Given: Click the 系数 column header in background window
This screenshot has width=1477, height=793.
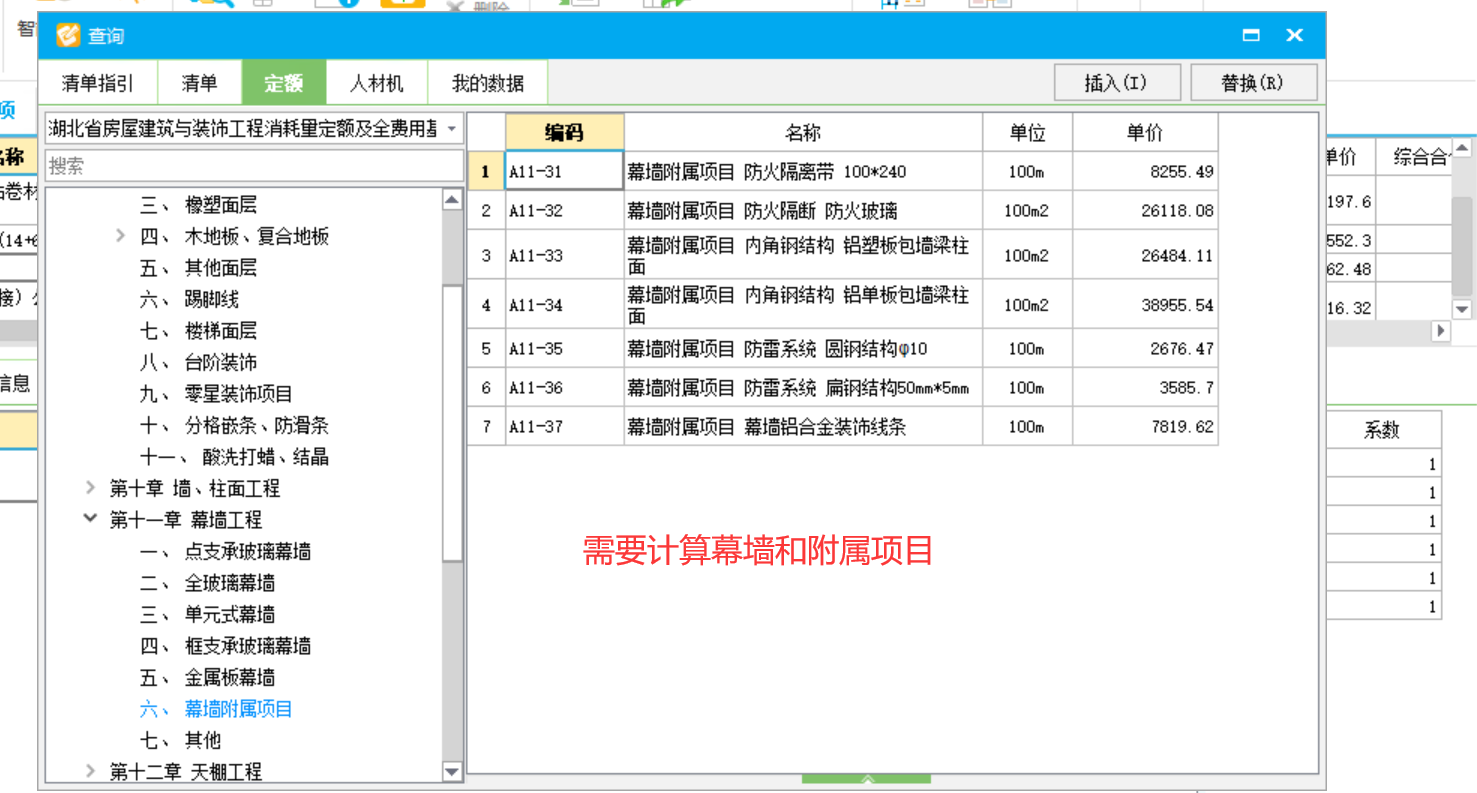Looking at the screenshot, I should (x=1382, y=430).
